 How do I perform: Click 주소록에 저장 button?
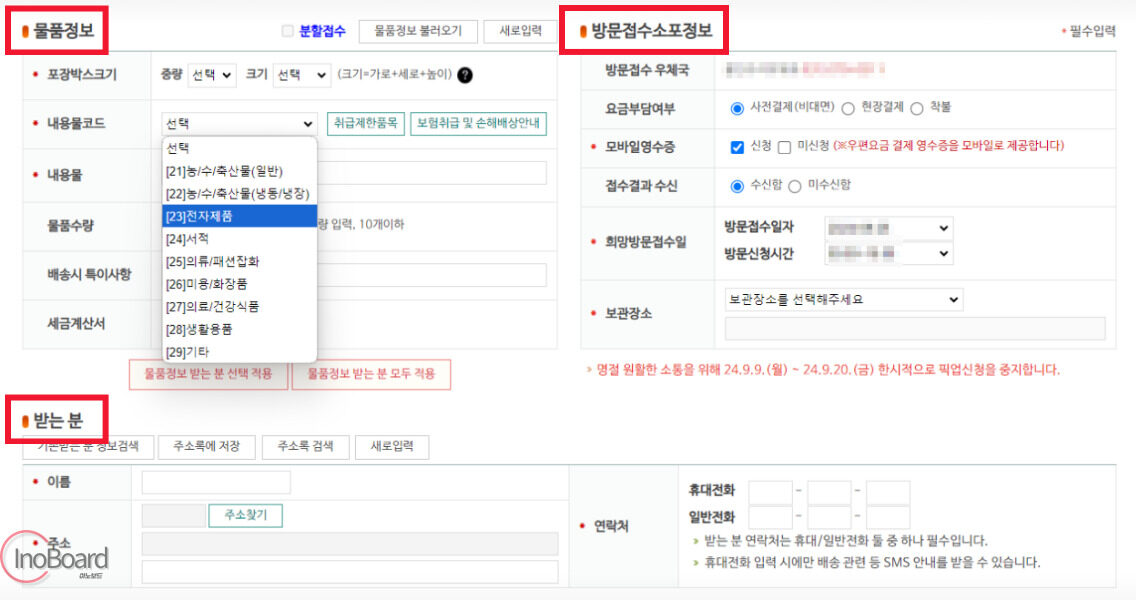point(206,446)
